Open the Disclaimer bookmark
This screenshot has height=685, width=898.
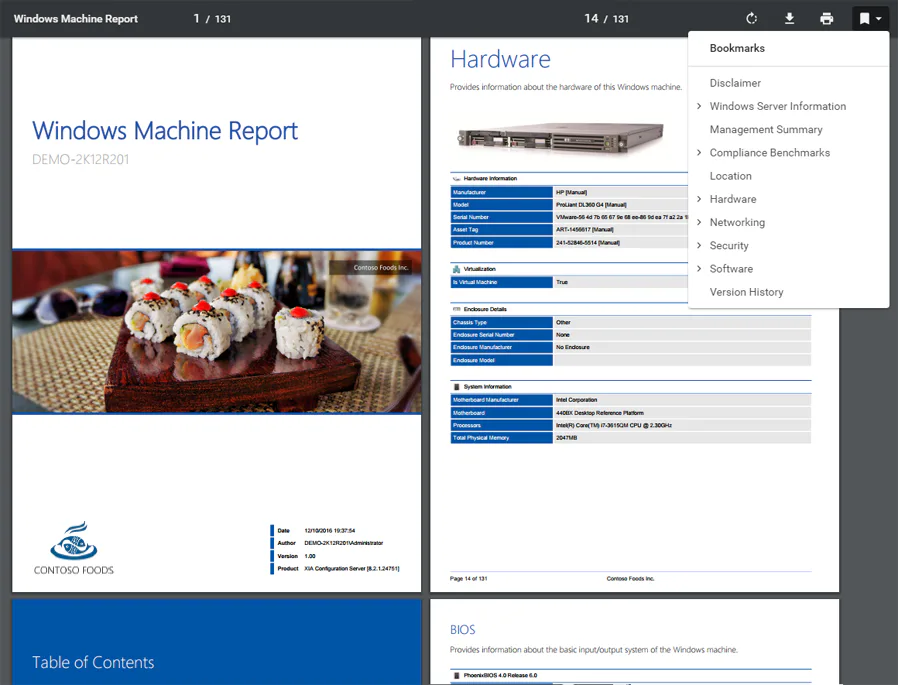735,83
